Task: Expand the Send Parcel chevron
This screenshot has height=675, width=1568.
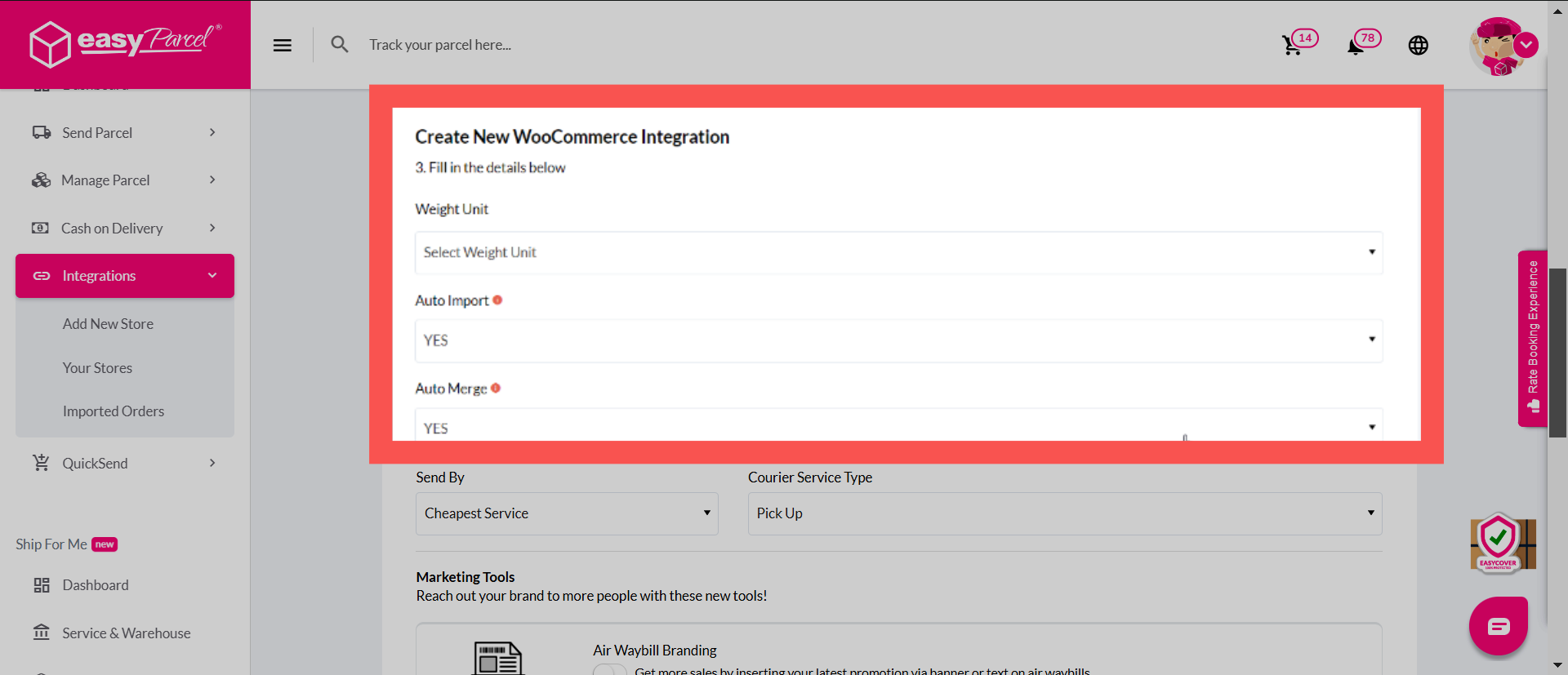Action: (212, 132)
